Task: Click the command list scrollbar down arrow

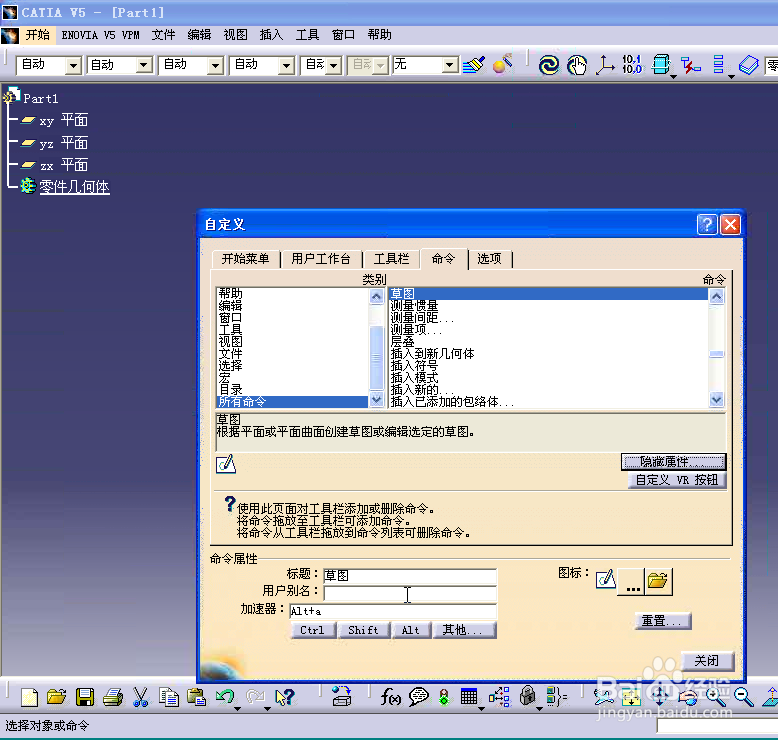Action: pos(716,399)
